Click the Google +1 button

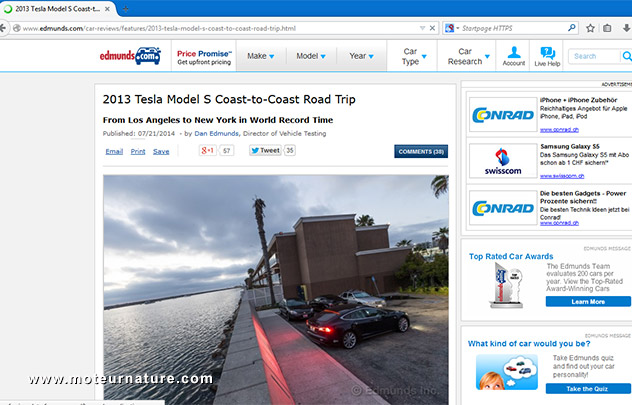[x=208, y=151]
